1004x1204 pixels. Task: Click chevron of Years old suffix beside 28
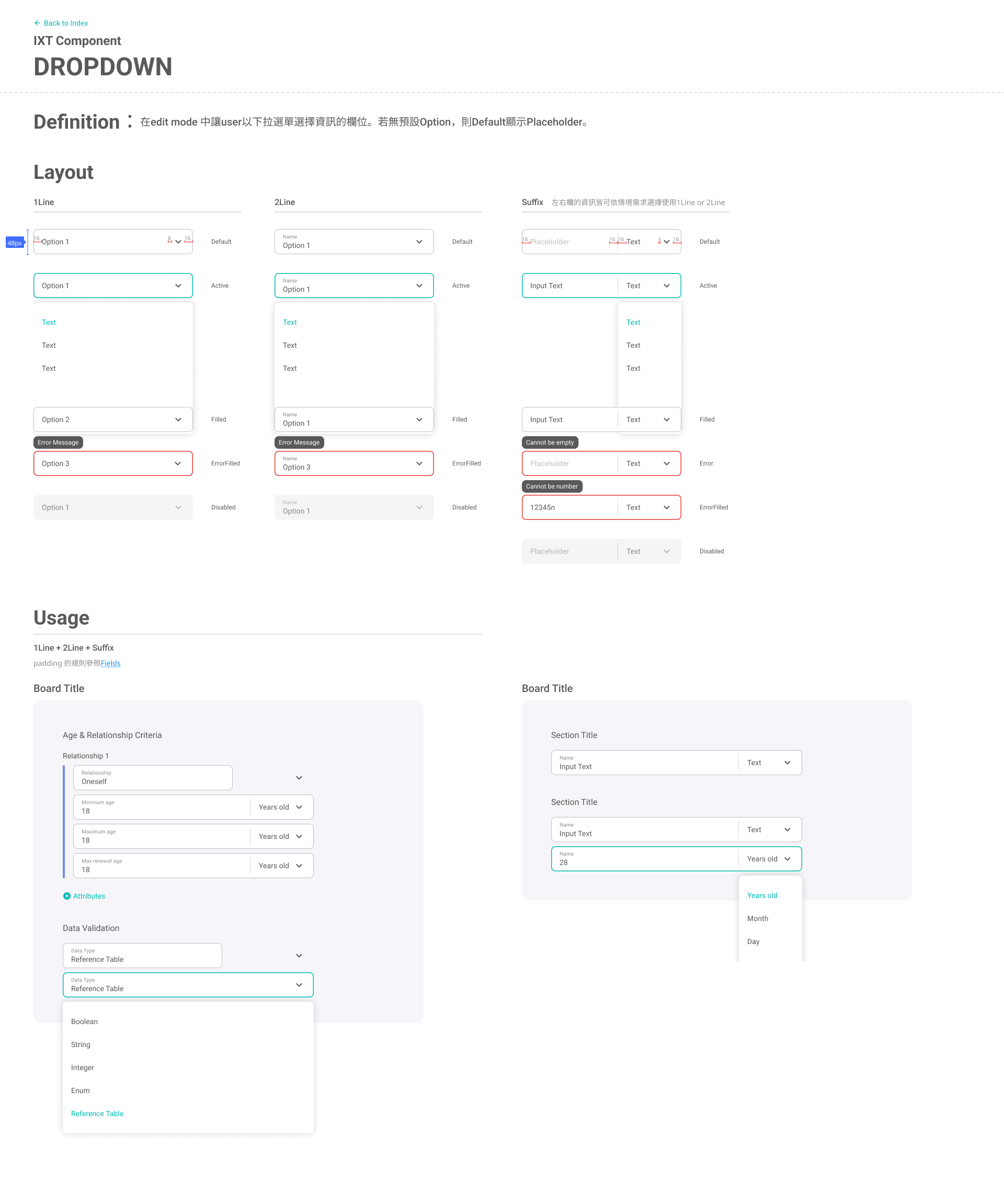coord(788,859)
